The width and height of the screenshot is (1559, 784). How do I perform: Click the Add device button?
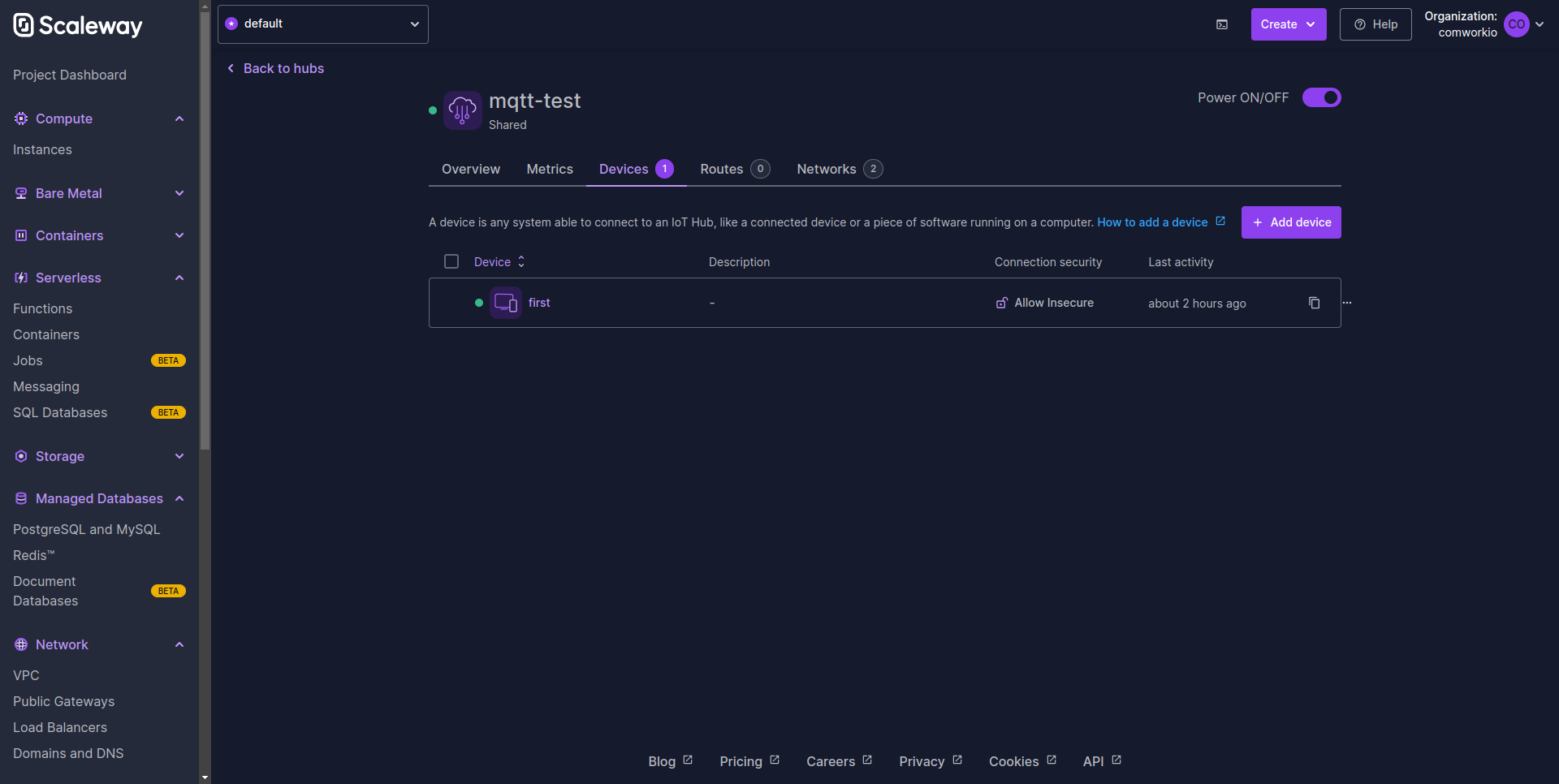[x=1291, y=222]
